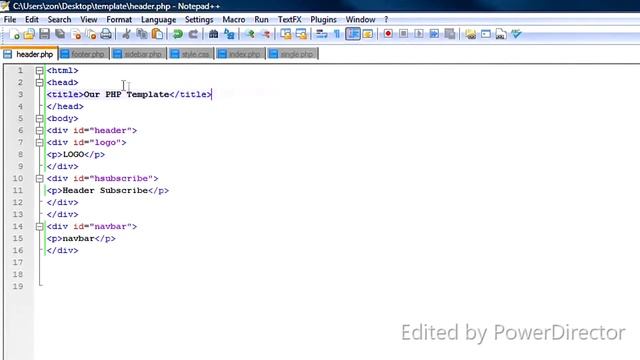Collapse the <head> fold on line 2
The width and height of the screenshot is (640, 360).
click(40, 82)
